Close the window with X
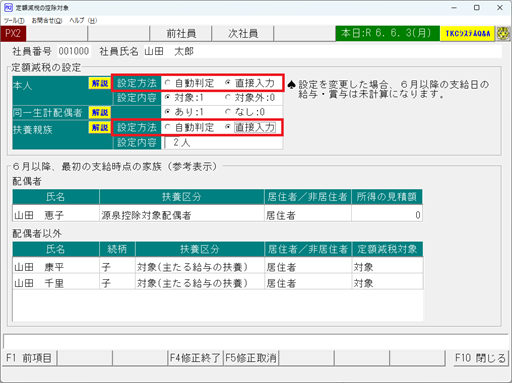Image resolution: width=512 pixels, height=383 pixels. point(499,7)
